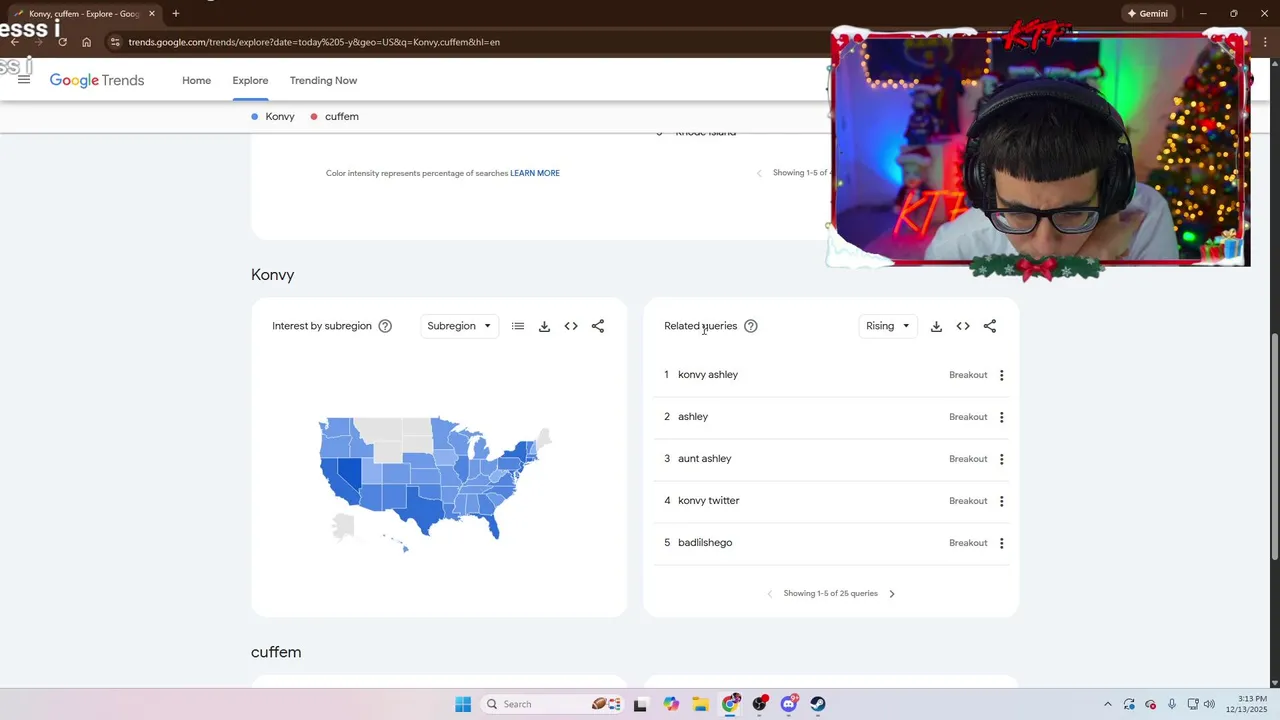1280x720 pixels.
Task: Click the konvy ashley query
Action: click(x=708, y=375)
